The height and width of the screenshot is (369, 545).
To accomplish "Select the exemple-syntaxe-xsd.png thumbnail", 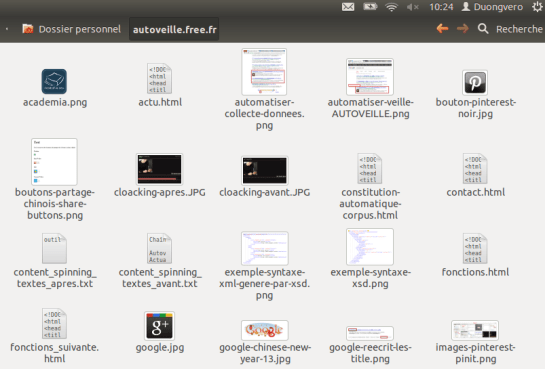I will [370, 247].
